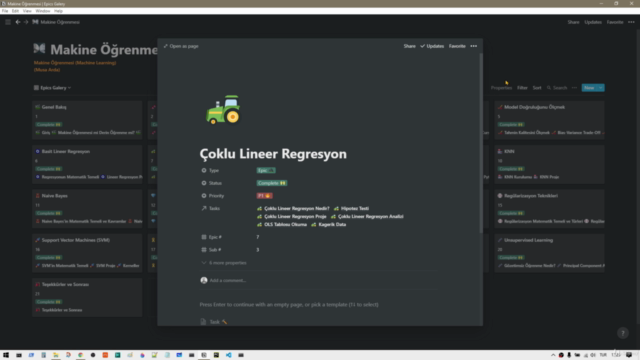Toggle Updates in the modal header

tap(432, 46)
